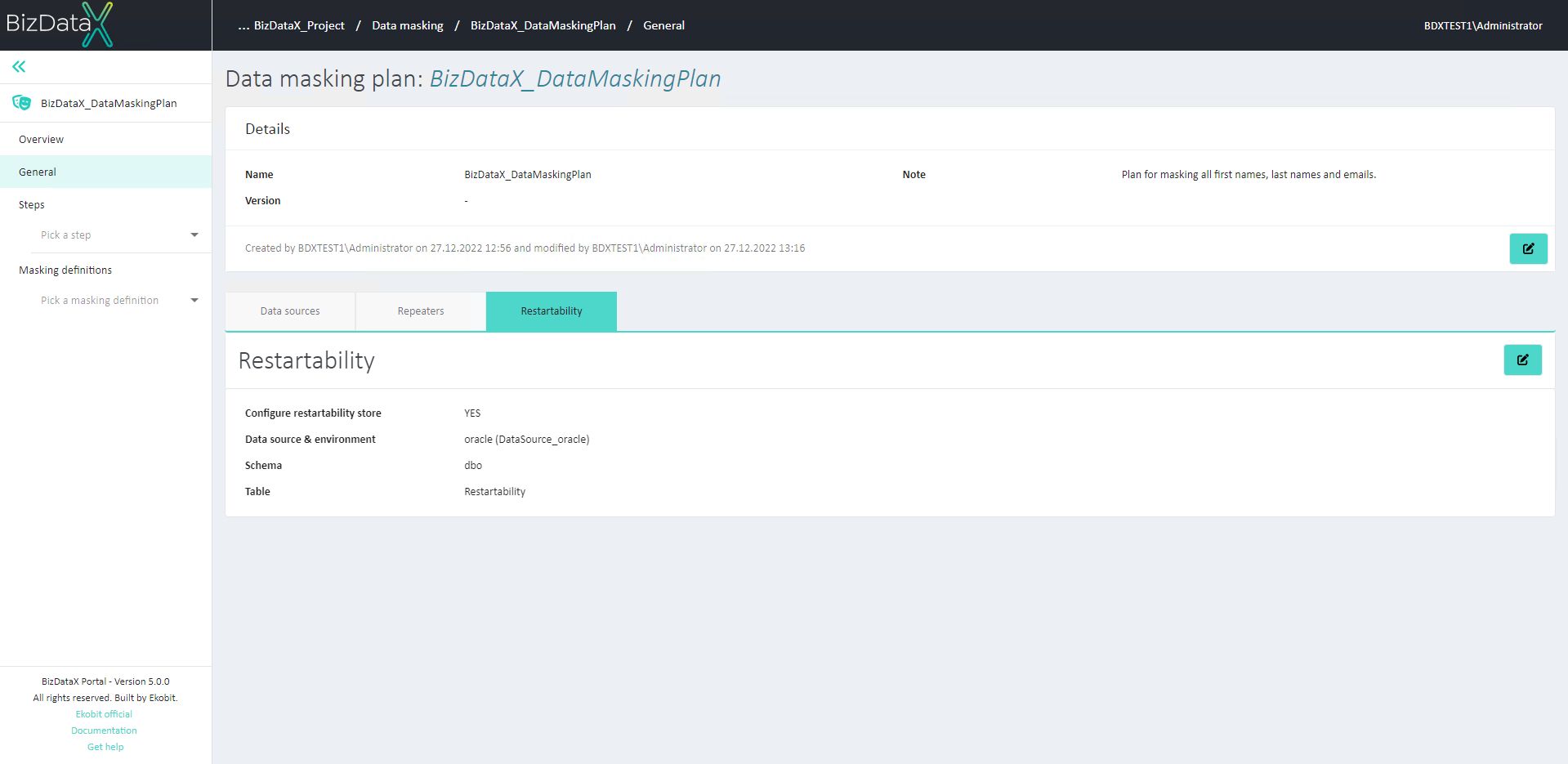1568x764 pixels.
Task: Click the oracle (DataSource_oracle) value
Action: (527, 440)
